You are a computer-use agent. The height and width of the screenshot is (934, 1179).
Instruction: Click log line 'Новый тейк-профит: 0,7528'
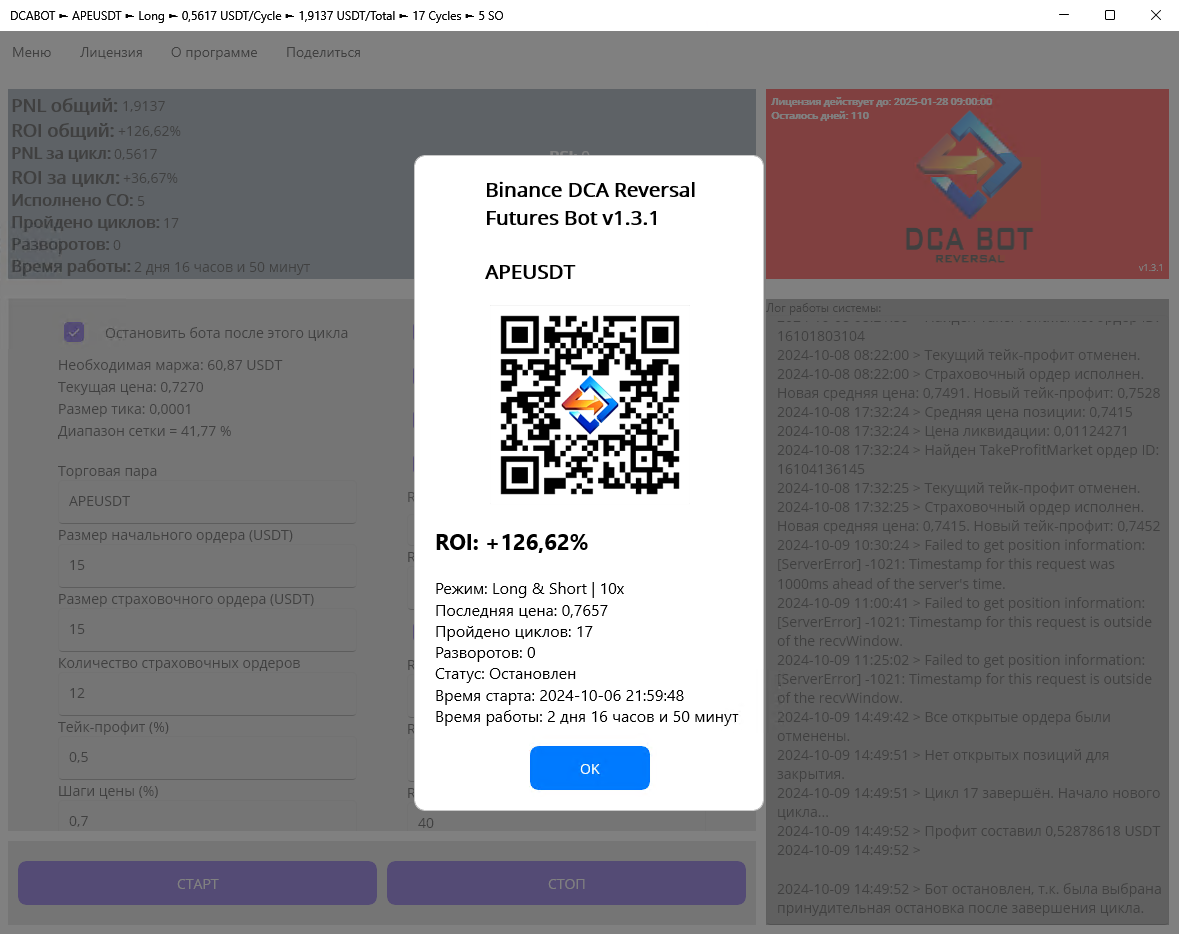(x=1065, y=393)
